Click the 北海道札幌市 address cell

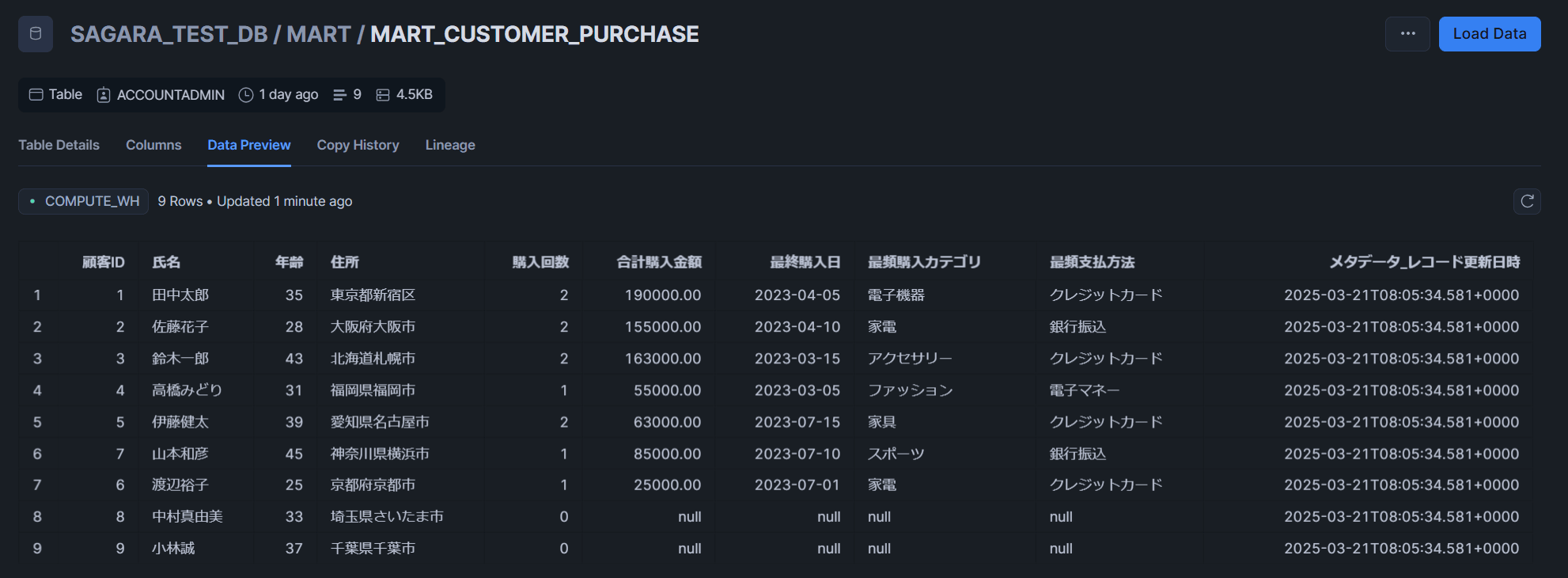point(373,358)
